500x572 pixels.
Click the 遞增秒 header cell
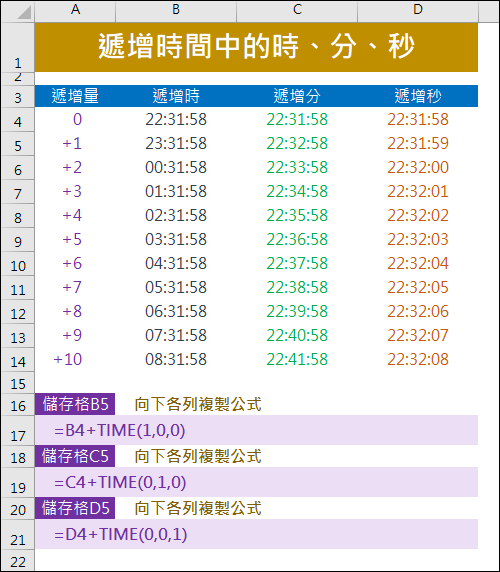click(418, 96)
